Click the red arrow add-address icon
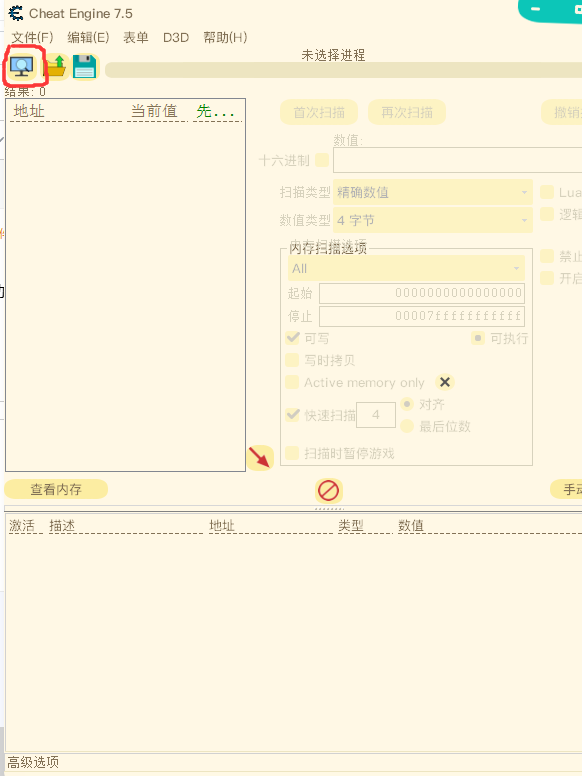The image size is (582, 776). (260, 457)
